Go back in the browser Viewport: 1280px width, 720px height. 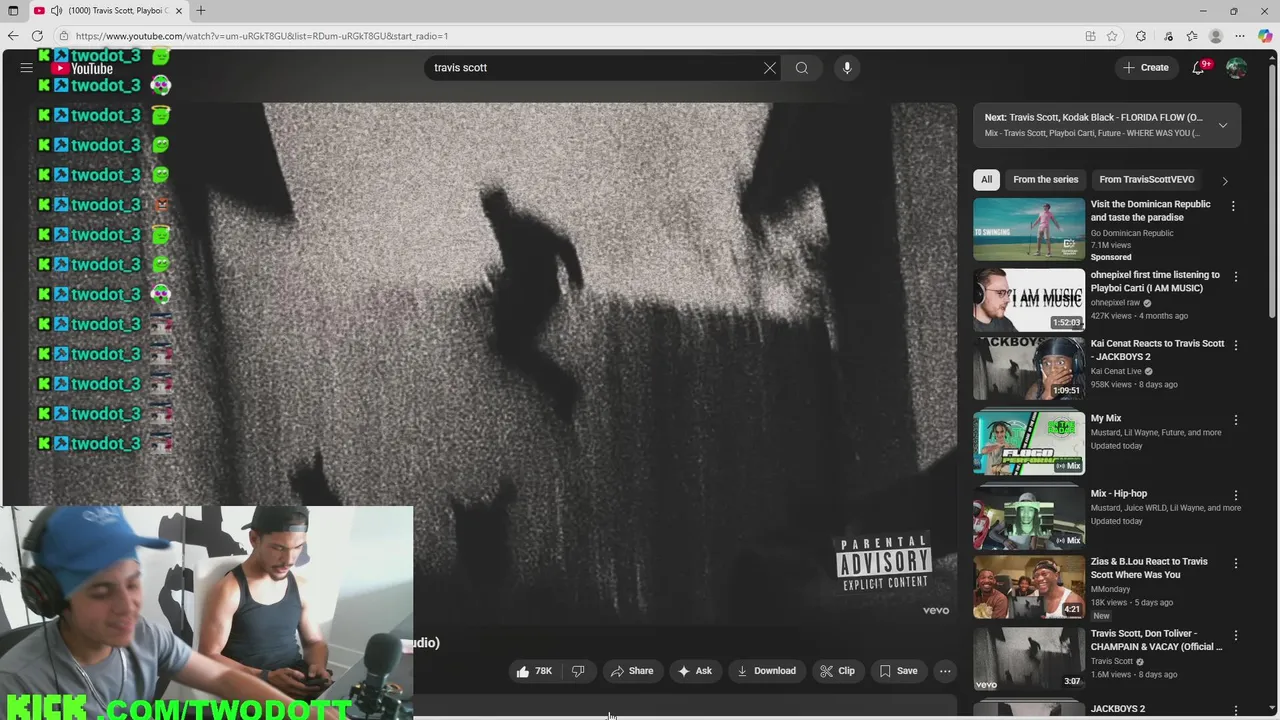click(x=13, y=36)
